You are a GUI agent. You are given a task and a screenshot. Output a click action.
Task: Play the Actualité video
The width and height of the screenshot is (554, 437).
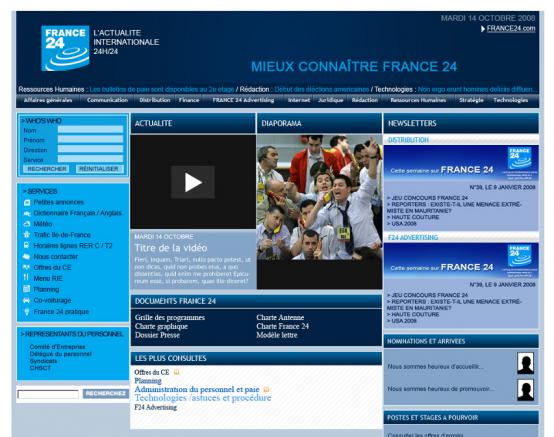pyautogui.click(x=193, y=182)
